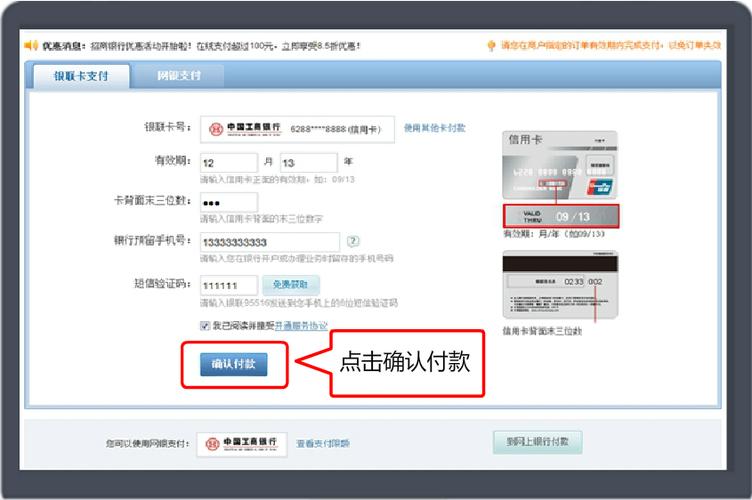Click the UnionPay logo on the sample card
Viewport: 752px width, 500px height.
599,187
